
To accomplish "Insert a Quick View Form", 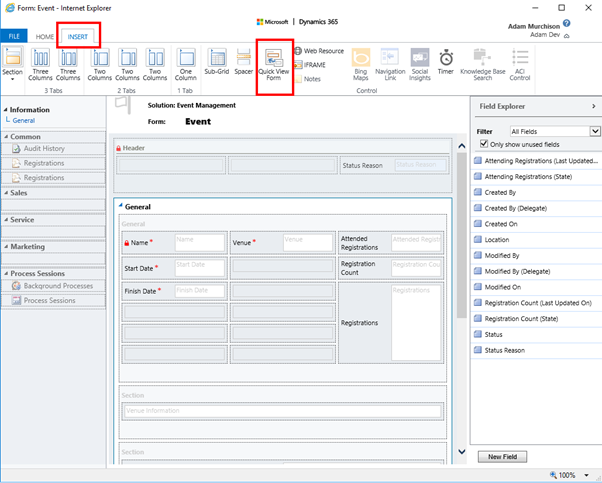I will (x=274, y=66).
